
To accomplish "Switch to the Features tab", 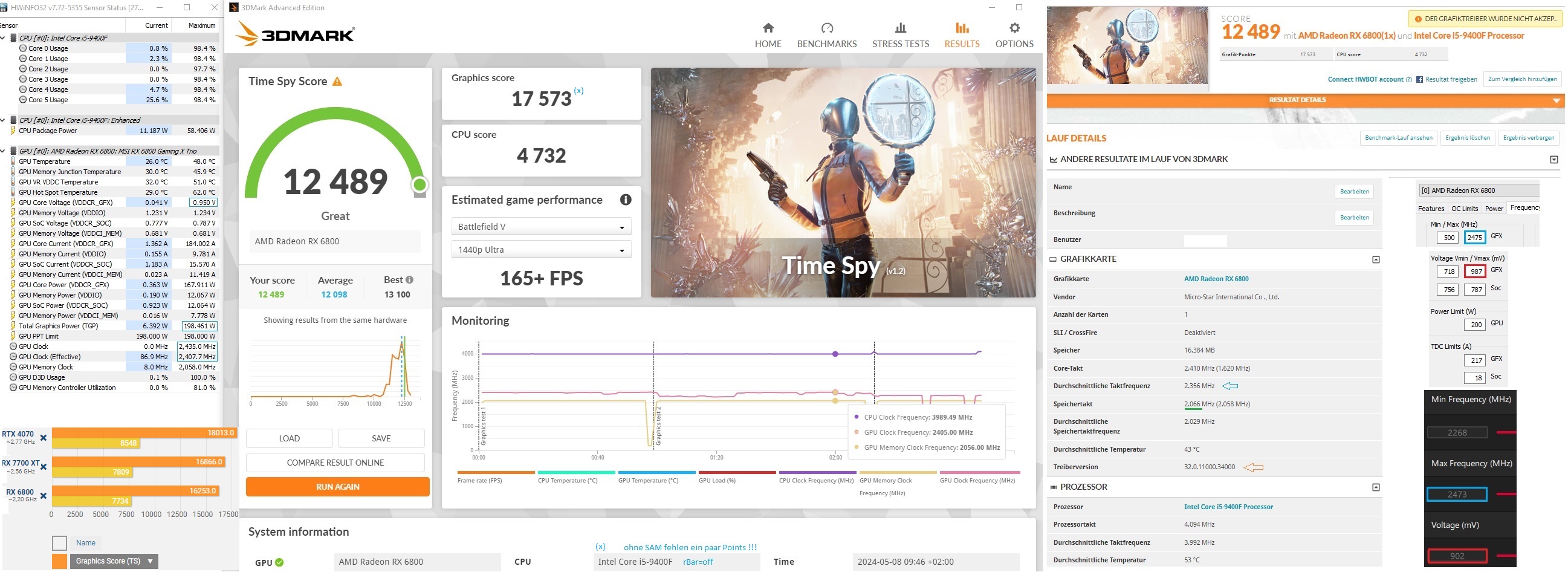I will 1431,209.
